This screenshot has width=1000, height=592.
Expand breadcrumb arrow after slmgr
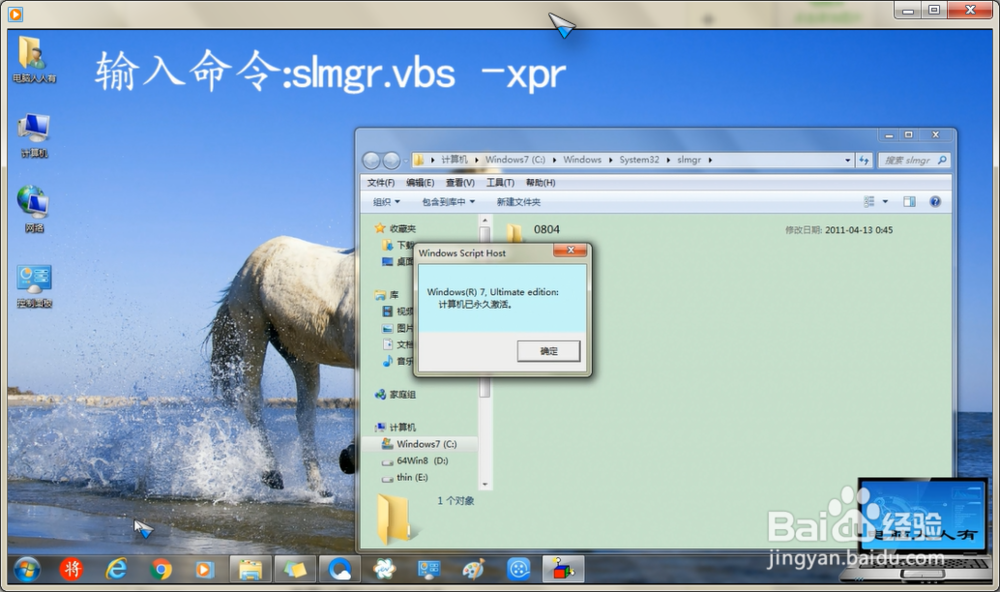[710, 160]
